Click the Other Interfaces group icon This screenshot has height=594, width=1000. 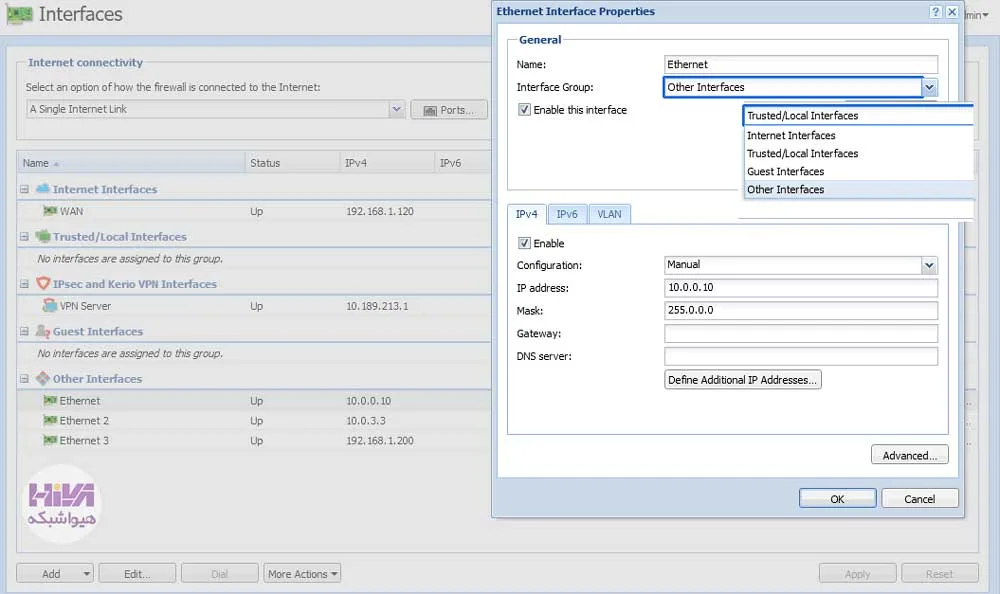pos(43,378)
